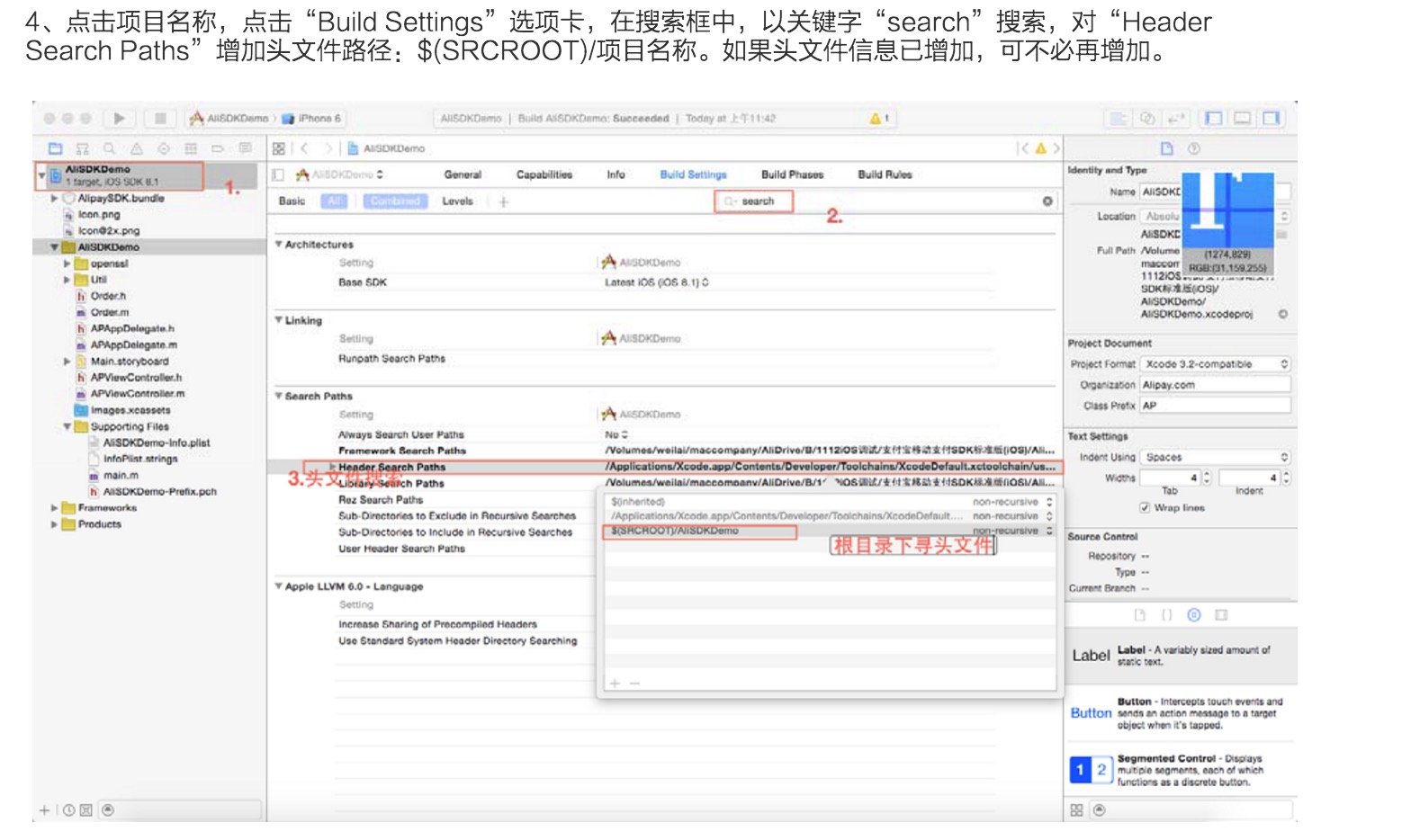Open the AliSDKDemo target selector popup

tap(339, 174)
